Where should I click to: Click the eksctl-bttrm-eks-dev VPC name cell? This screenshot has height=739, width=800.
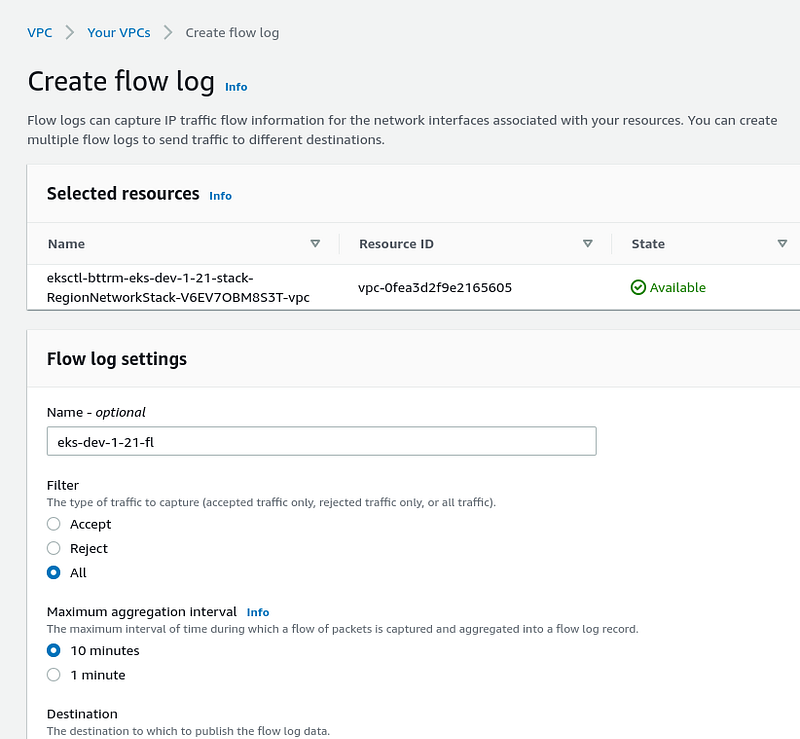(178, 288)
